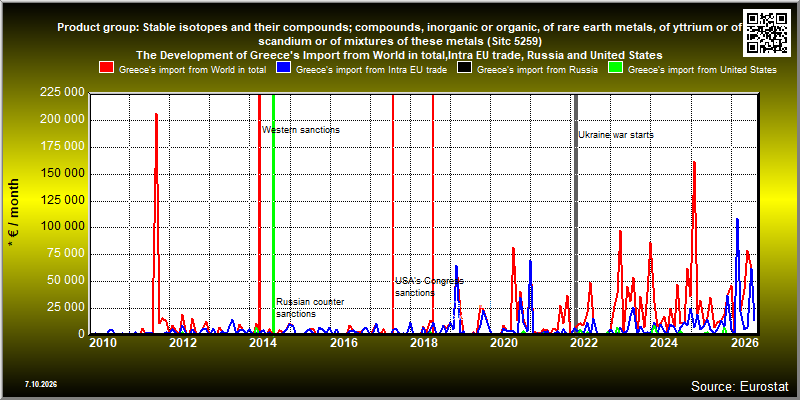The width and height of the screenshot is (800, 400).
Task: Click the x-axis year label 2014
Action: pyautogui.click(x=263, y=344)
